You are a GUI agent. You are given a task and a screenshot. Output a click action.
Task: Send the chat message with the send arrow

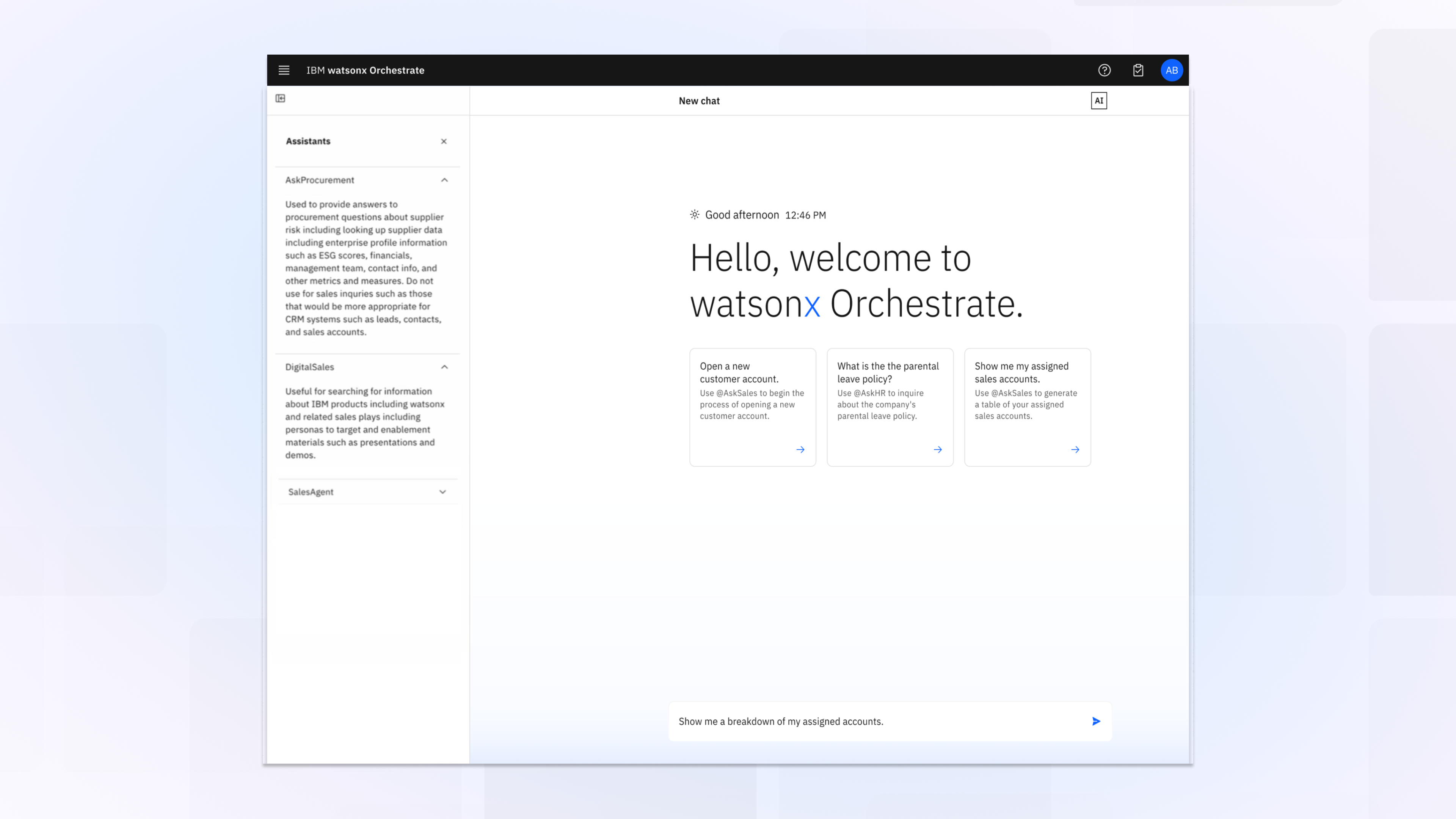click(1096, 721)
